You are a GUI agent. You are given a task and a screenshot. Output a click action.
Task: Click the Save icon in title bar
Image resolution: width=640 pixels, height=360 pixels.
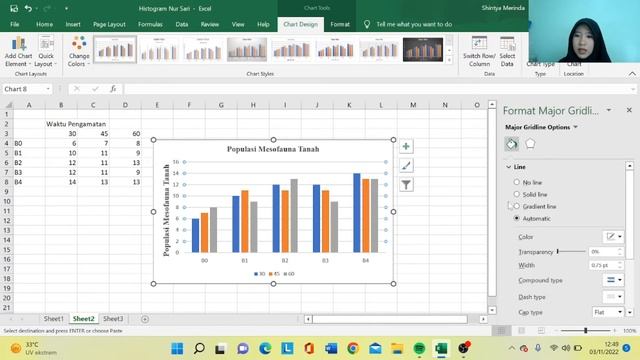pos(14,8)
